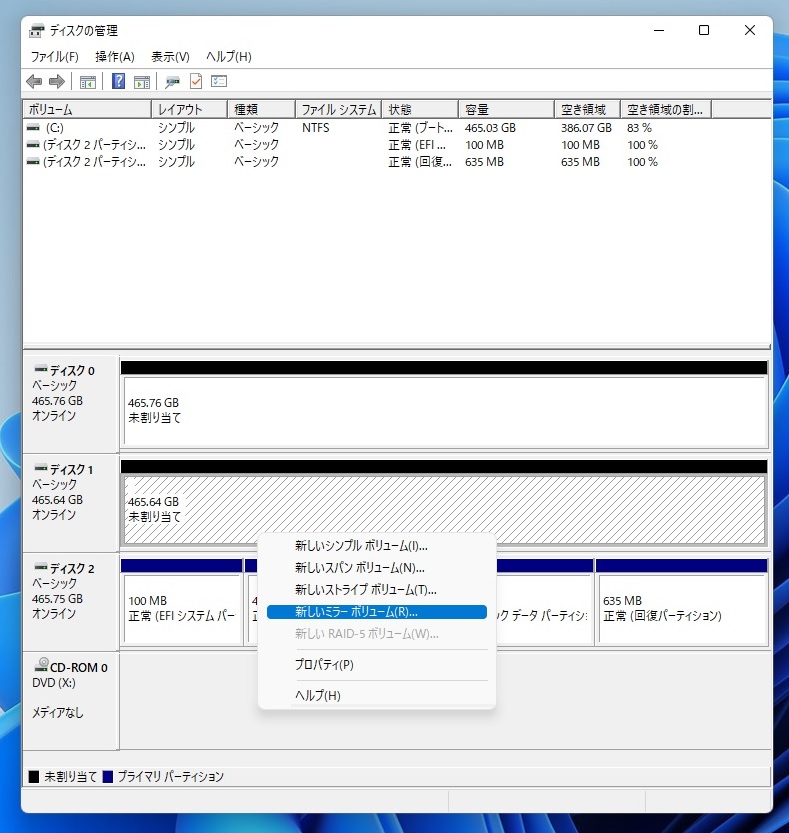789x833 pixels.
Task: Click the CD-ROM 0 disc icon
Action: [41, 665]
